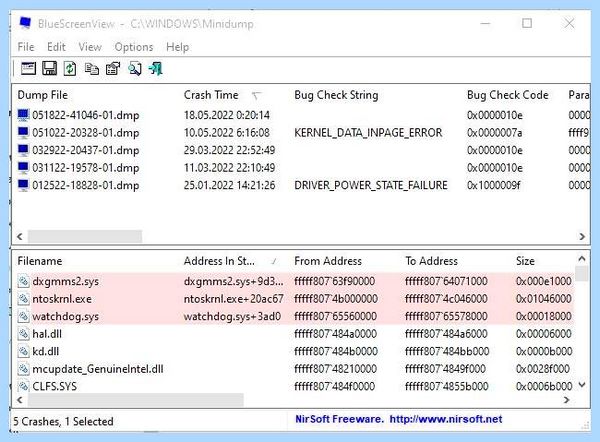Screen dimensions: 600x442
Task: Click the lower pane right scroll arrow
Action: (x=567, y=400)
